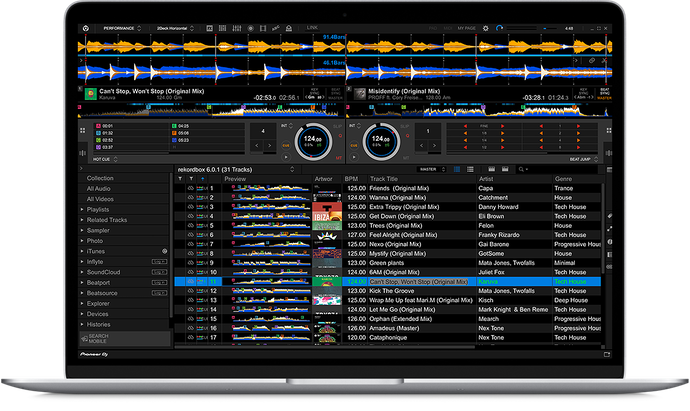The height and width of the screenshot is (411, 690).
Task: Switch to blue artwork list view icon
Action: click(457, 169)
